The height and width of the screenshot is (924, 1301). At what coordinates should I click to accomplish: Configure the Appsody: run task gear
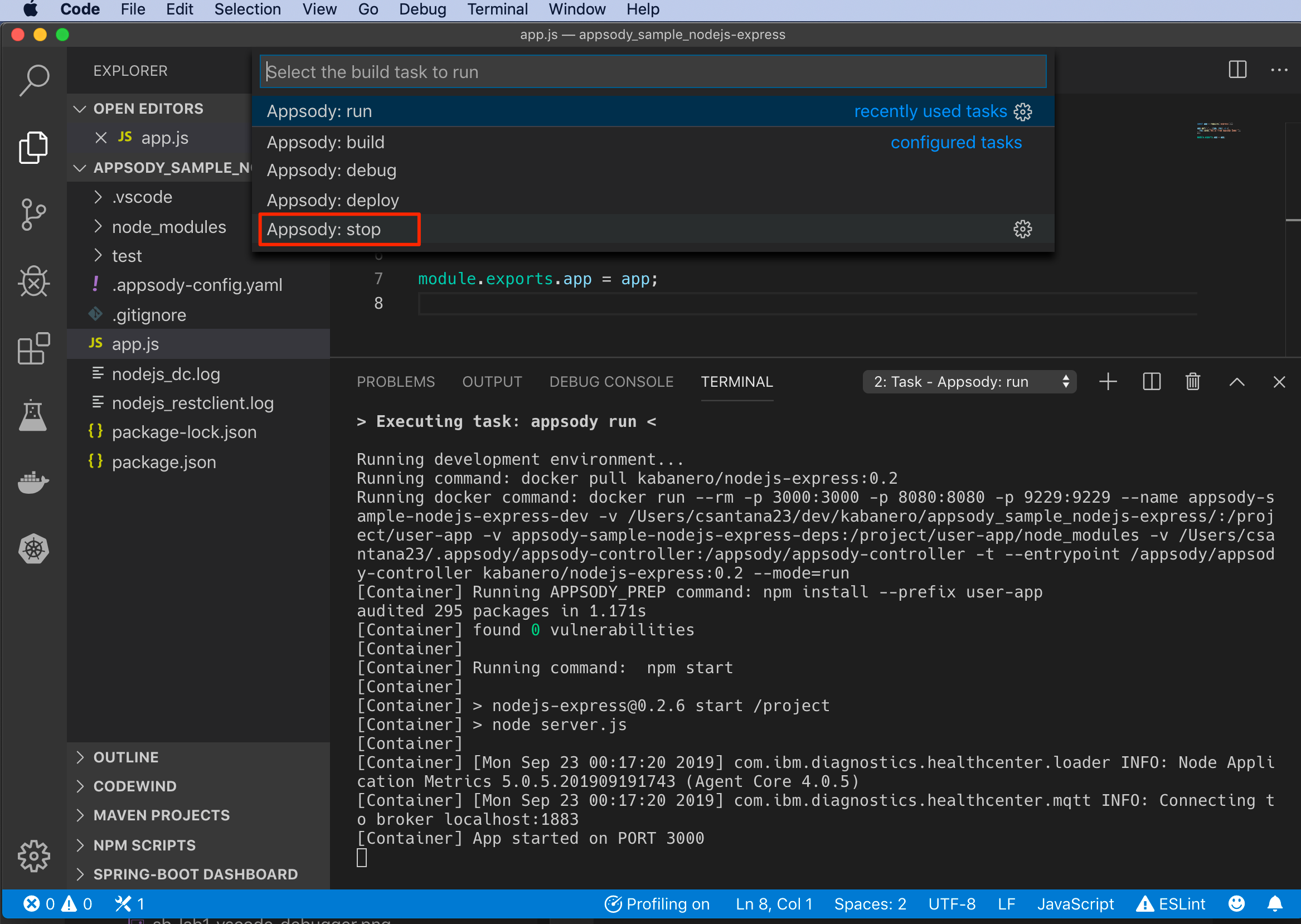point(1023,111)
